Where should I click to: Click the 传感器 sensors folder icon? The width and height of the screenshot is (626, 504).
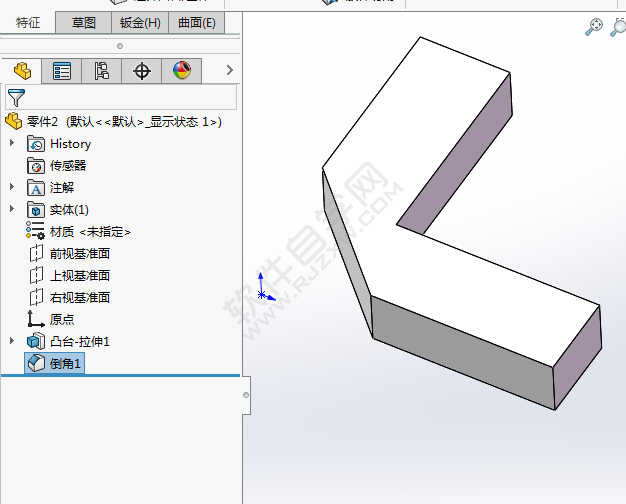(x=36, y=166)
